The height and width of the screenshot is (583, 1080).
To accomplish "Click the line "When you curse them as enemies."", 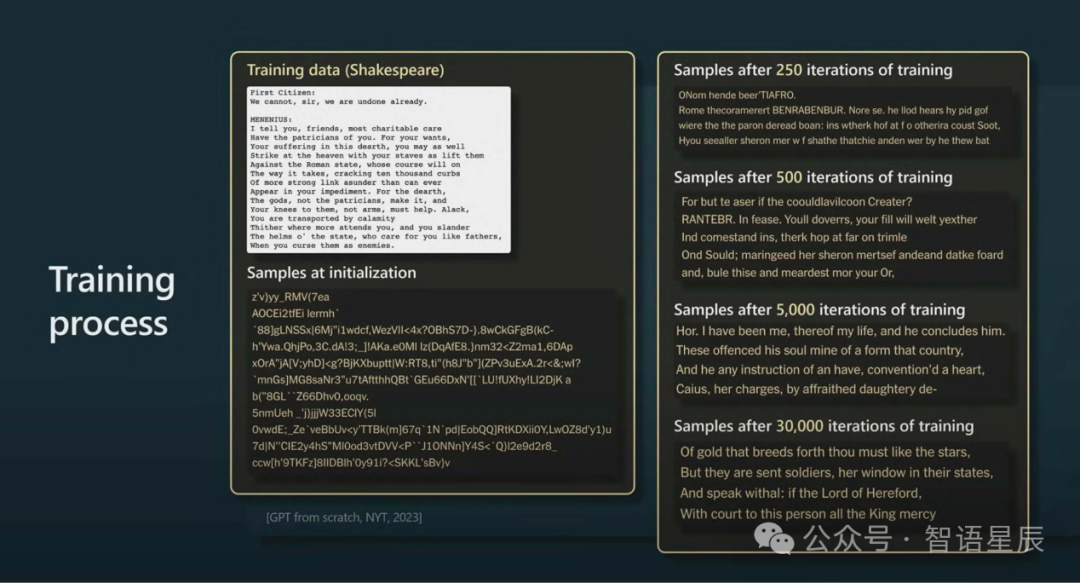I will [x=322, y=245].
